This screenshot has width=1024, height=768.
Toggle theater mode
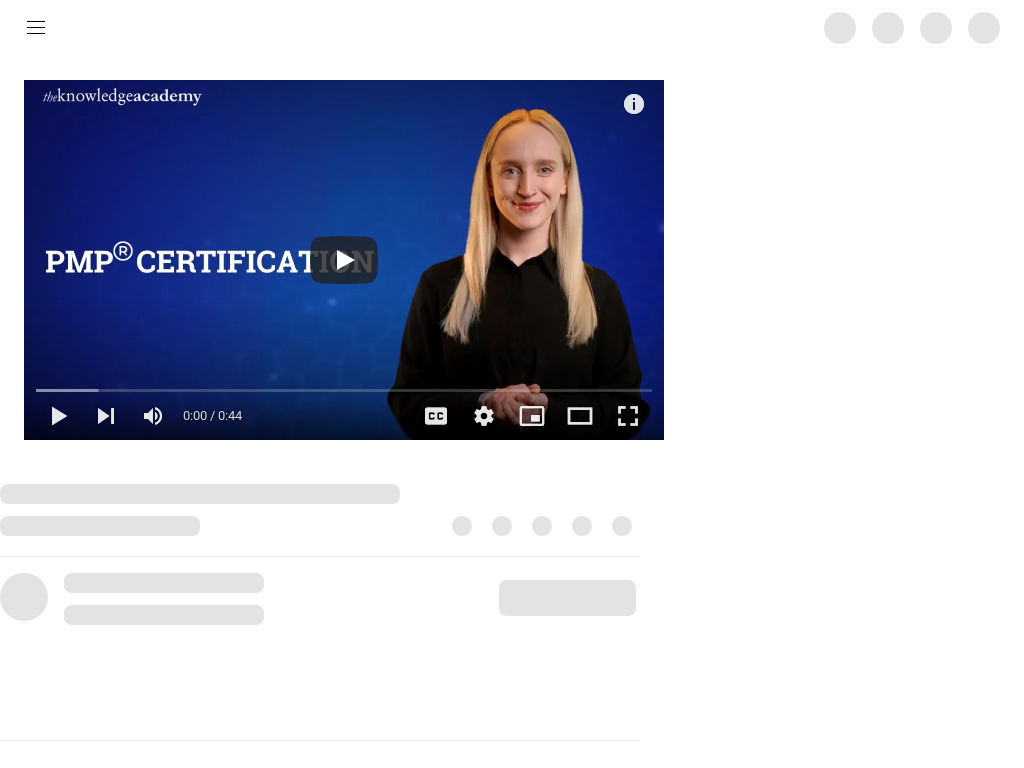pos(580,416)
